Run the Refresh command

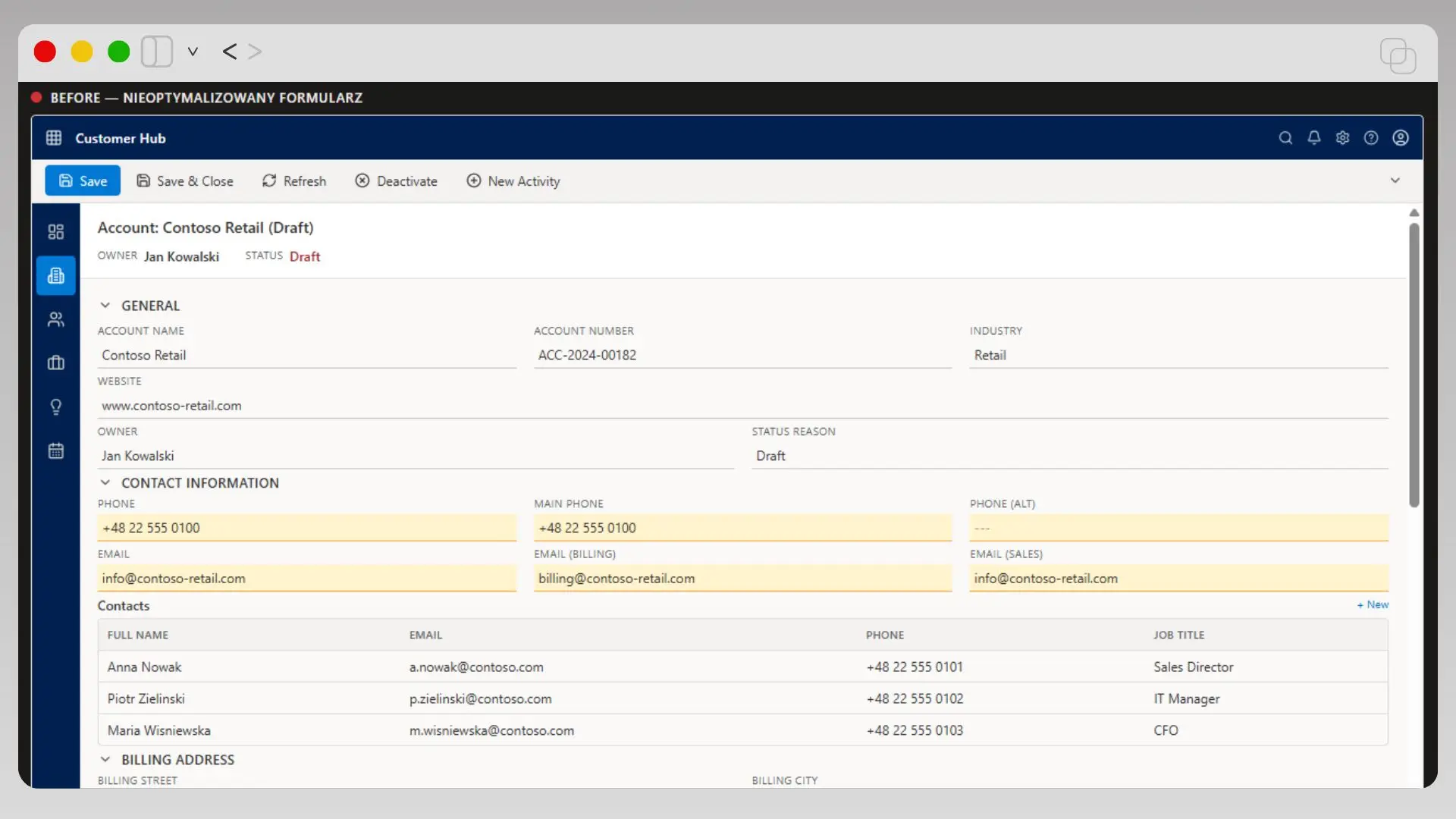point(294,180)
